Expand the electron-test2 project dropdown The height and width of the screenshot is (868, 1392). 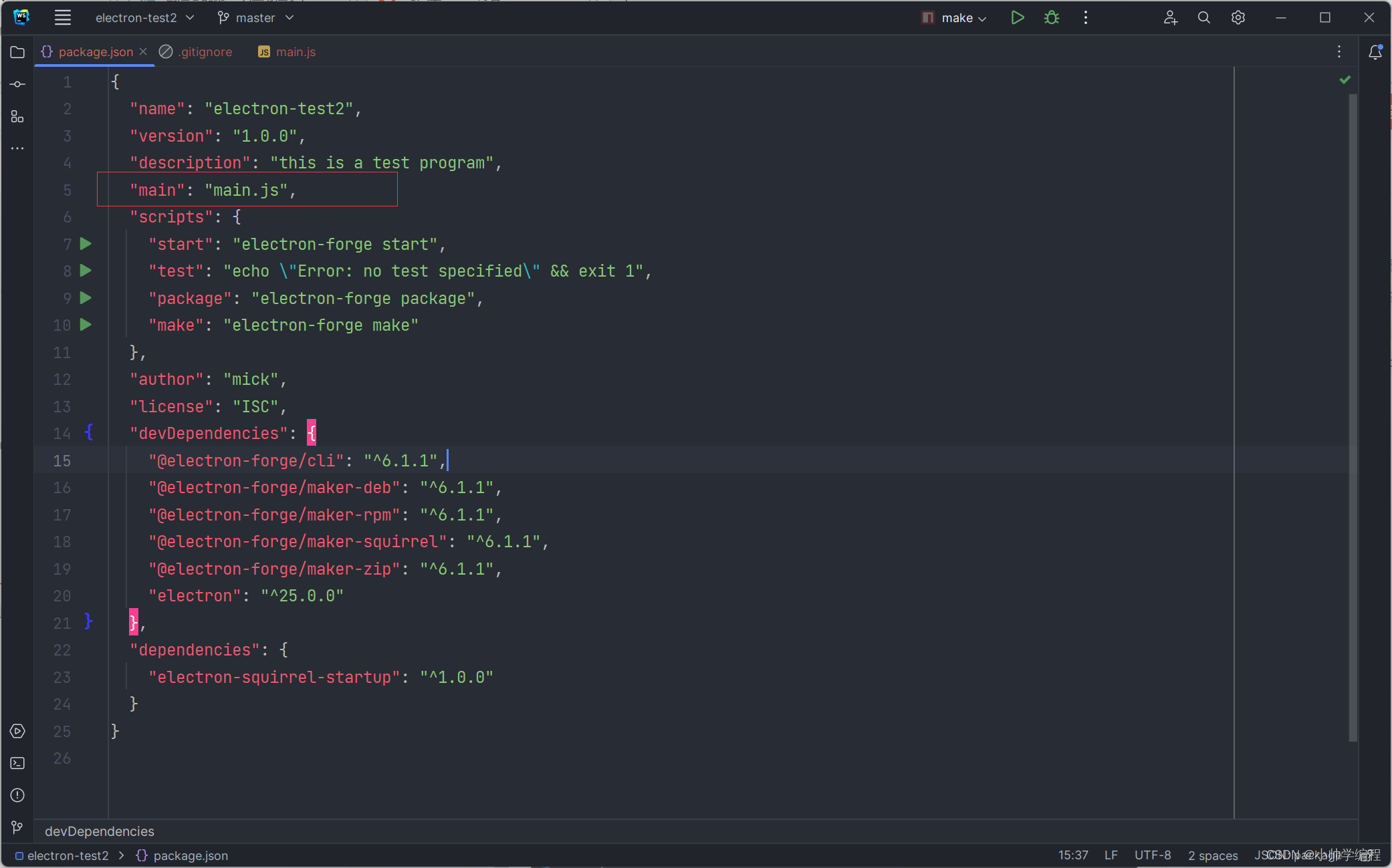pos(145,18)
